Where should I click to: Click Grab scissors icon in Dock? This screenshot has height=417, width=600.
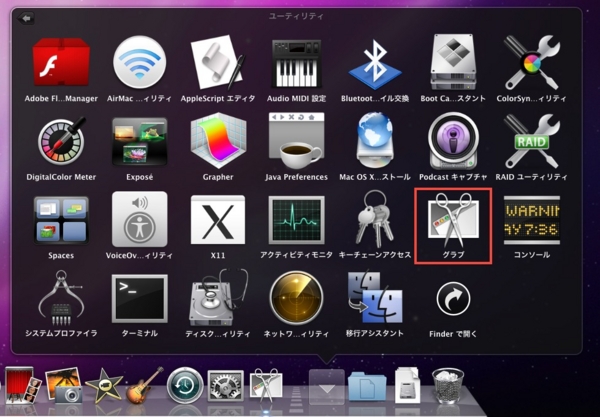[x=267, y=385]
